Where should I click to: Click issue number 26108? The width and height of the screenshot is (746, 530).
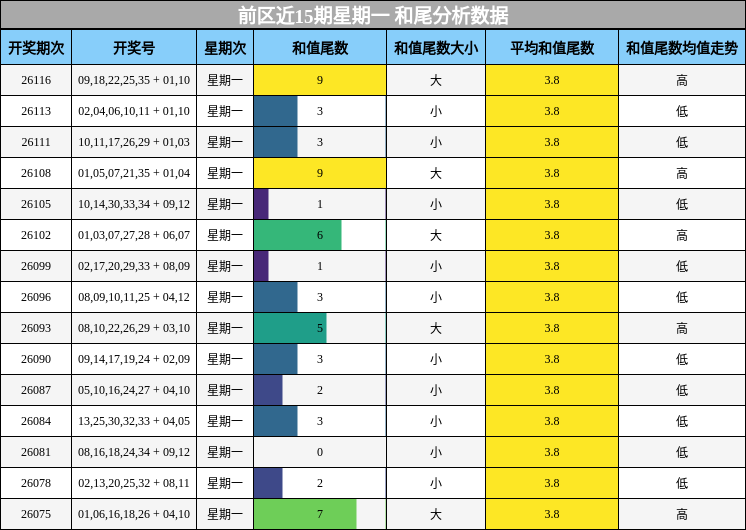pyautogui.click(x=36, y=173)
